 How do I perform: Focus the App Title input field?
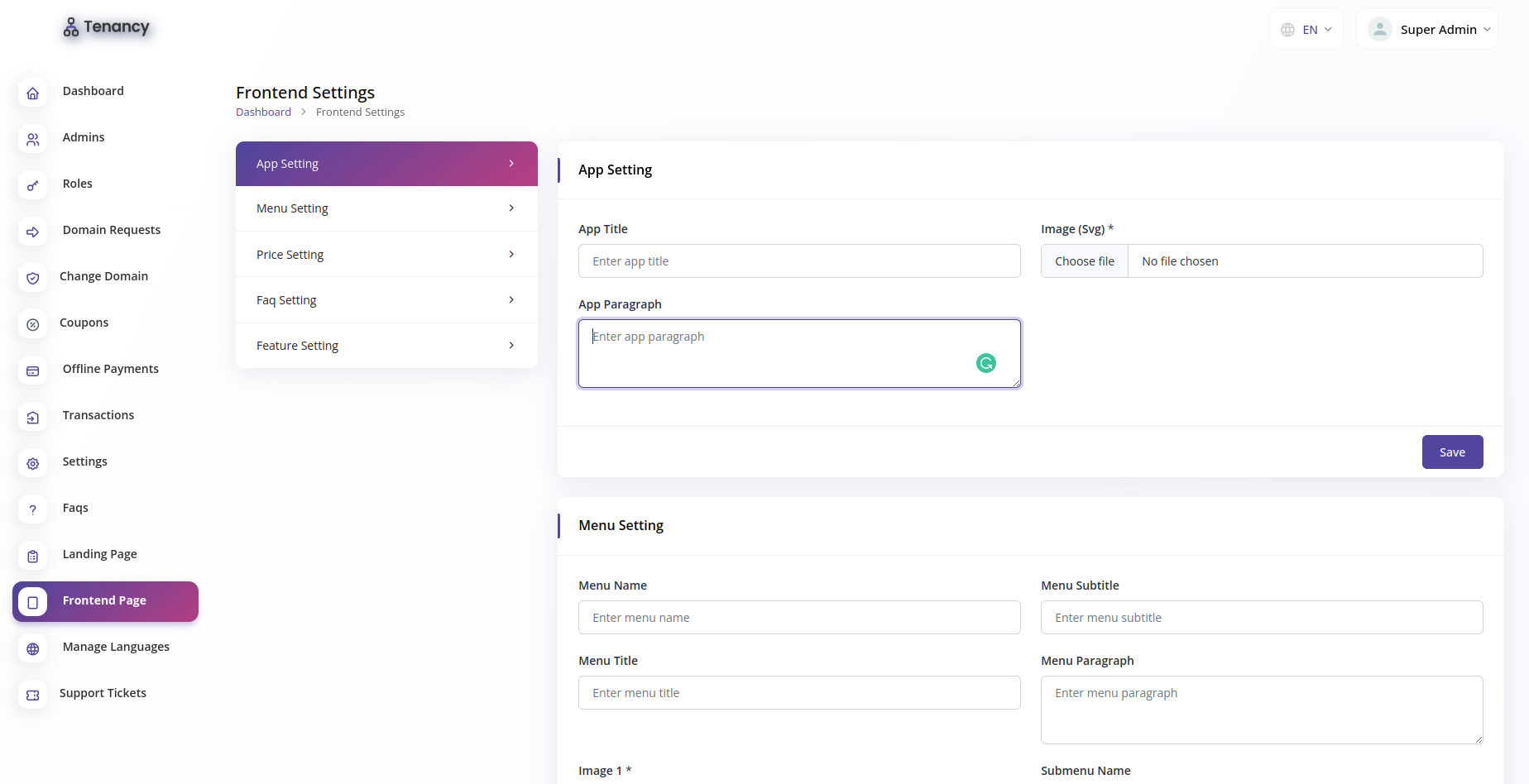[799, 261]
